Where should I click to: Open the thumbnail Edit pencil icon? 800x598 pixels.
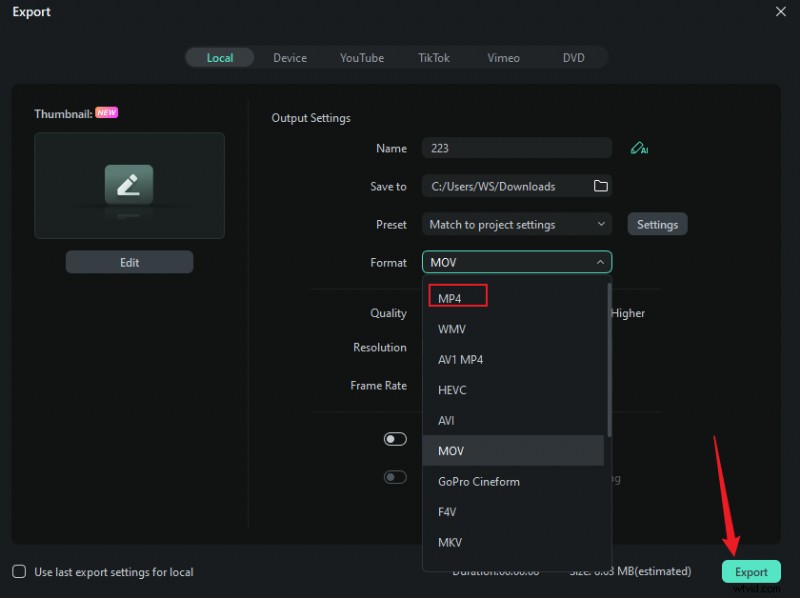coord(129,185)
